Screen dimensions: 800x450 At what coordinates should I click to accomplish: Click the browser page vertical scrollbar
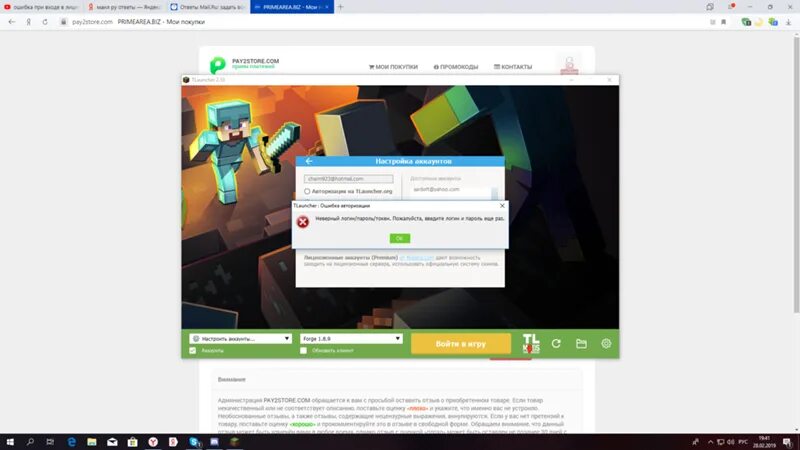click(x=796, y=173)
